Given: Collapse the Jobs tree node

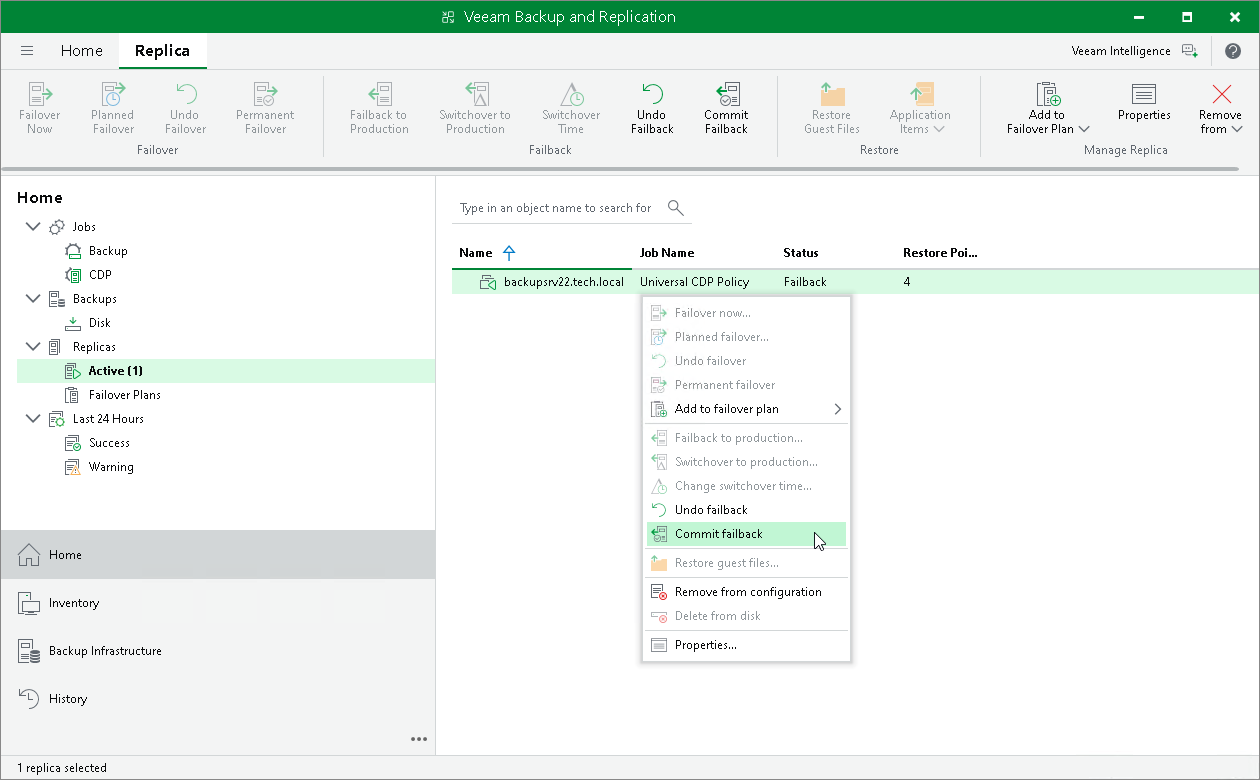Looking at the screenshot, I should click(x=33, y=227).
